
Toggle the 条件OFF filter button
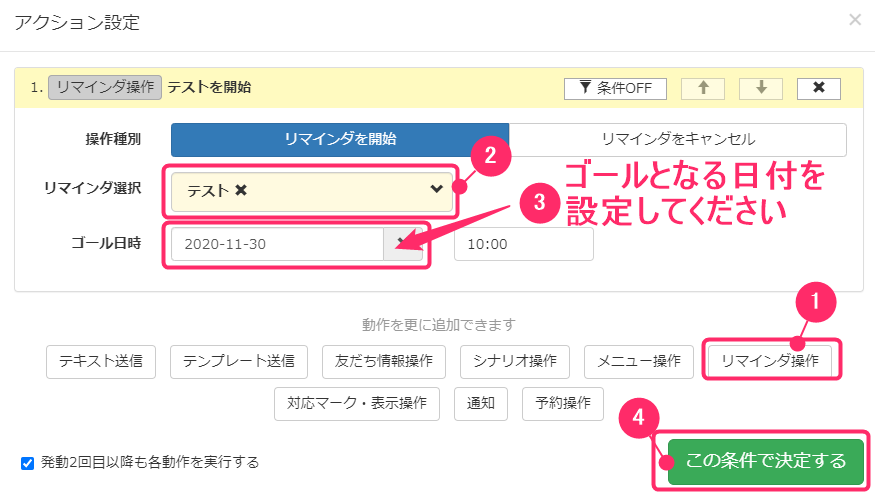coord(615,88)
